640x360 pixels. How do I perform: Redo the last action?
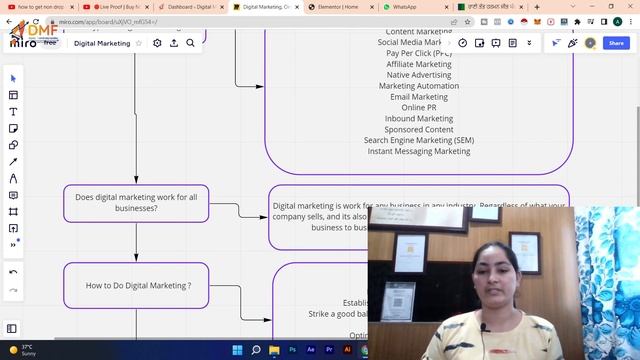coord(13,290)
